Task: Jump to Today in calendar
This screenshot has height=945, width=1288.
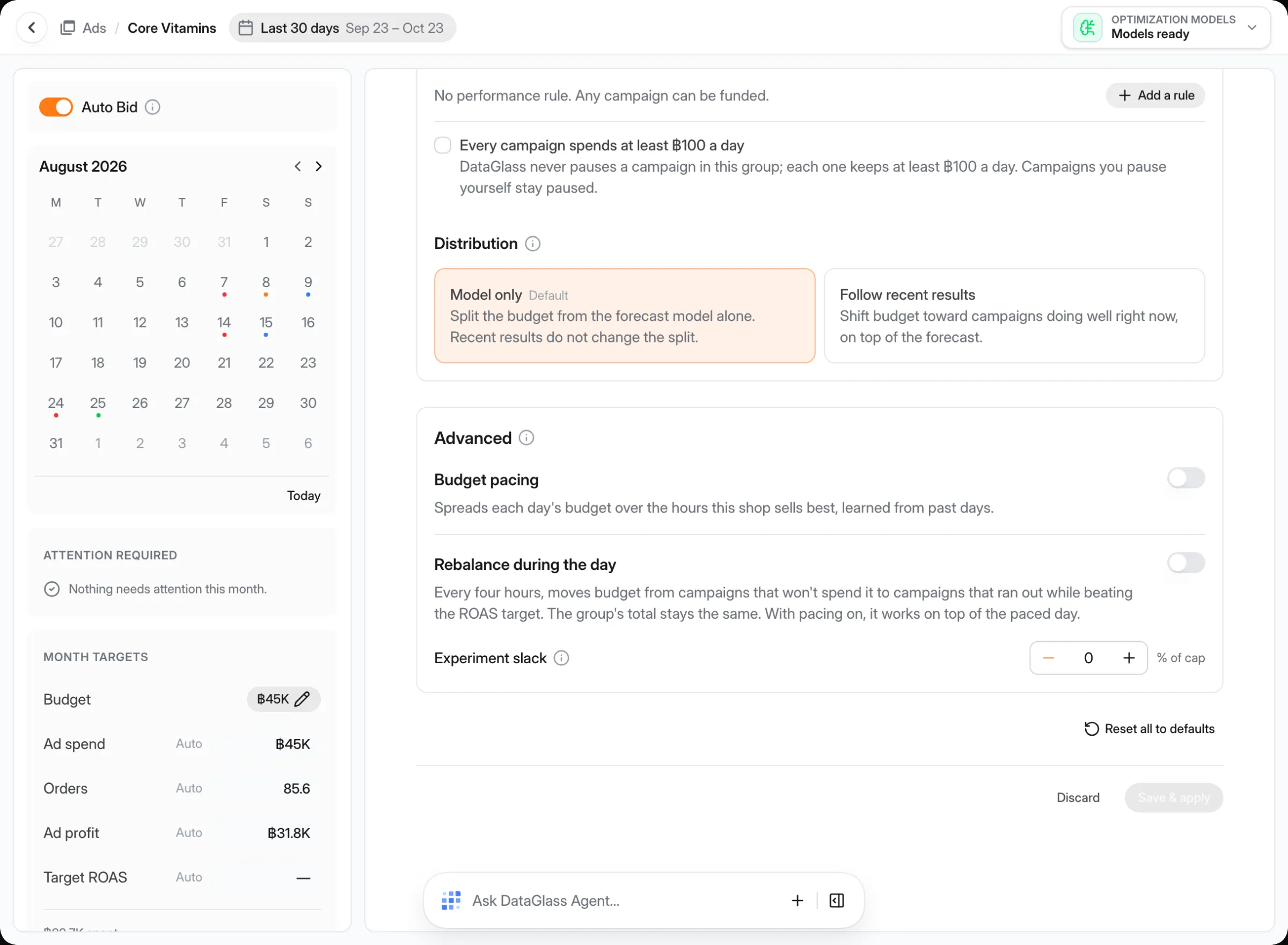Action: pyautogui.click(x=303, y=496)
